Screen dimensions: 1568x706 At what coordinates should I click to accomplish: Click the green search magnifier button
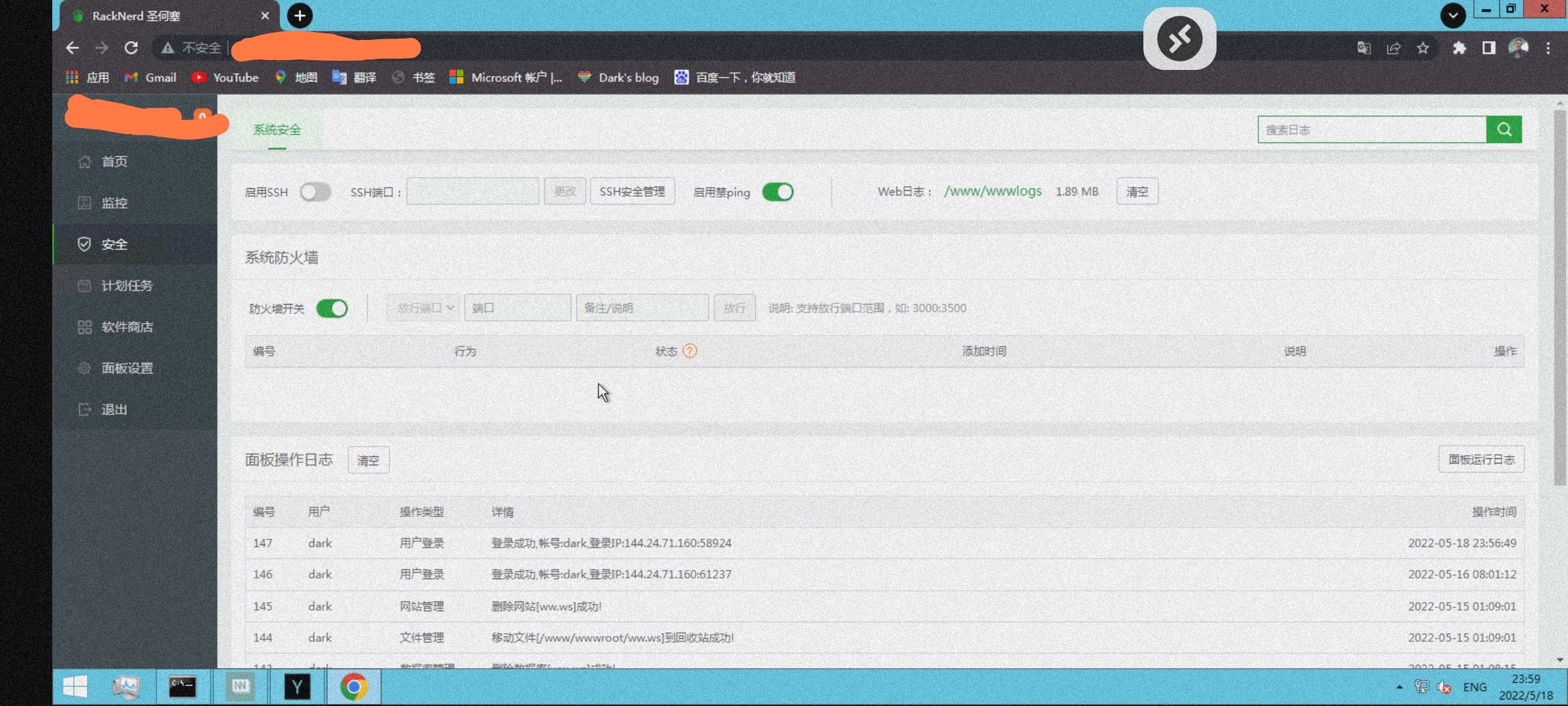point(1504,129)
